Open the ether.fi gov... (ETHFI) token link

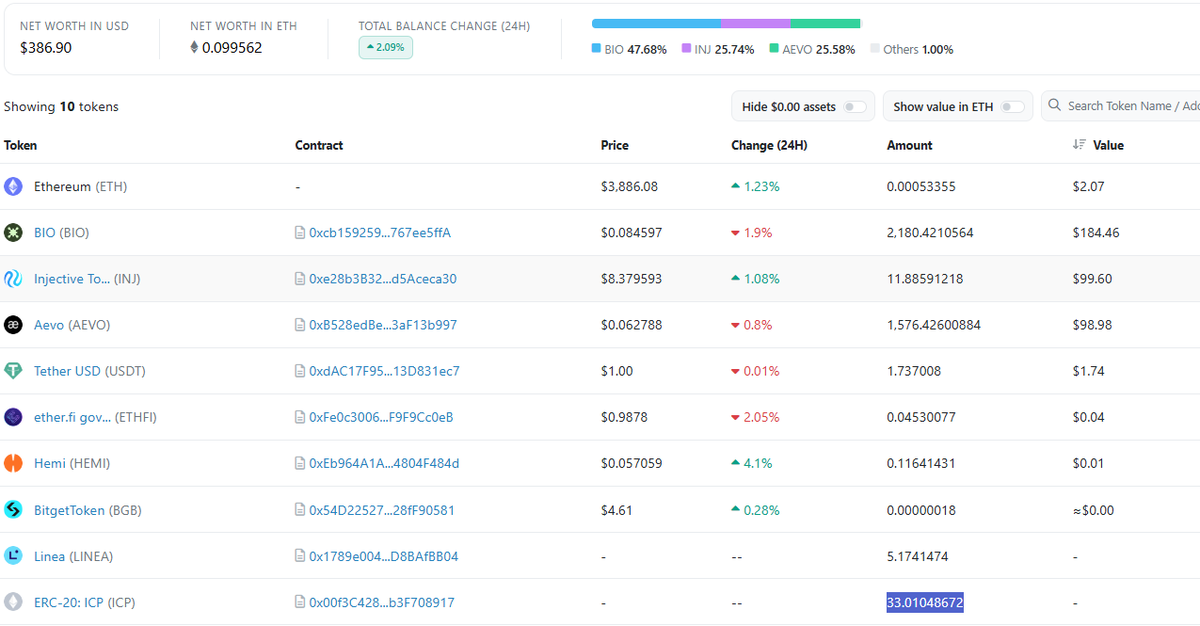pos(96,417)
